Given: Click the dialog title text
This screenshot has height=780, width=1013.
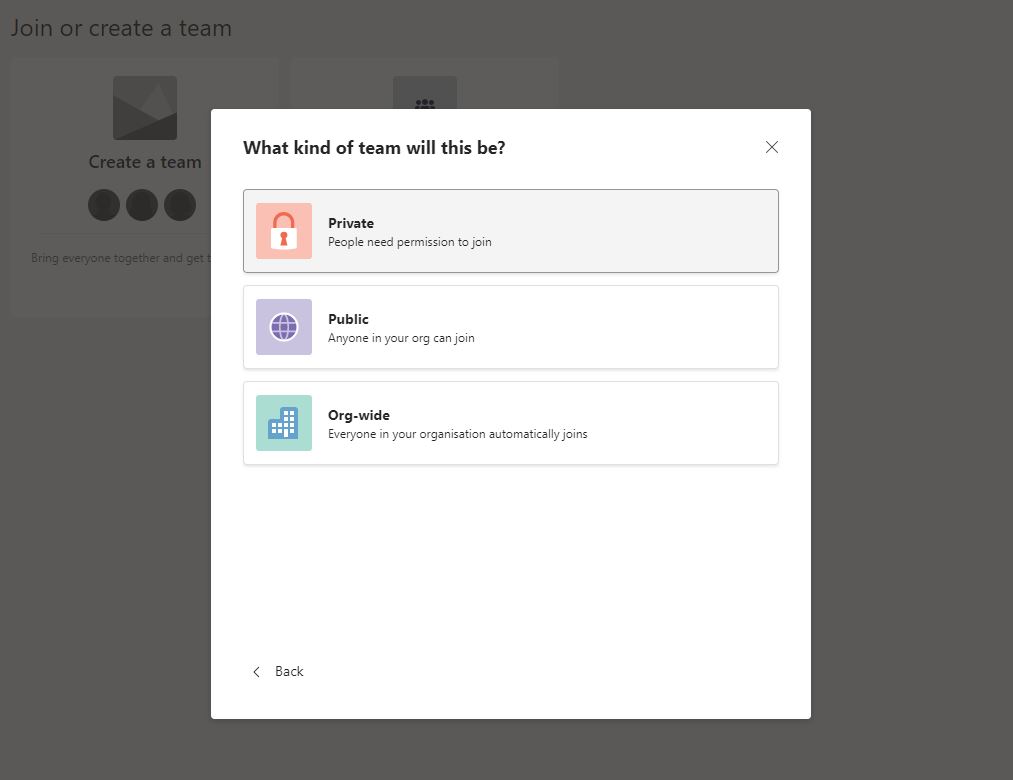Looking at the screenshot, I should [x=376, y=147].
